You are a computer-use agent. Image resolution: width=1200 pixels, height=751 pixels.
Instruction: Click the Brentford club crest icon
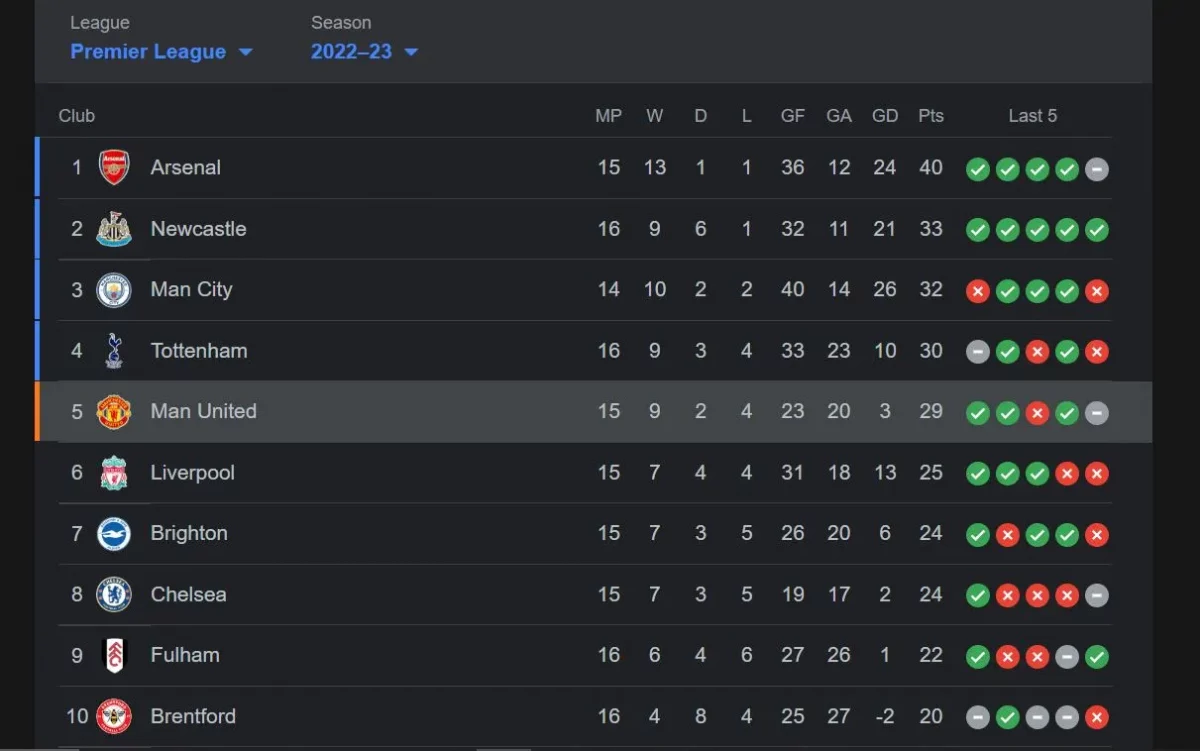tap(114, 717)
